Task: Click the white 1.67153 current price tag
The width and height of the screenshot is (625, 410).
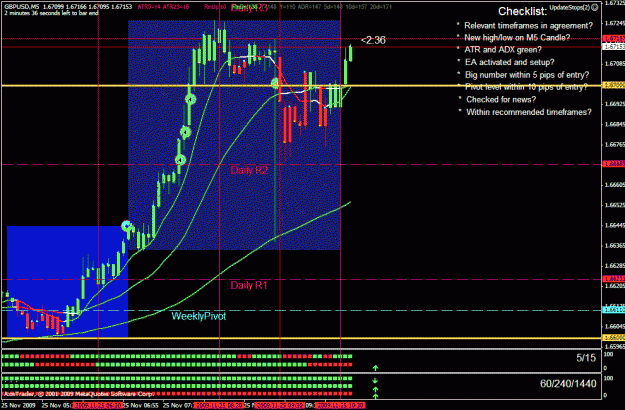Action: point(613,47)
